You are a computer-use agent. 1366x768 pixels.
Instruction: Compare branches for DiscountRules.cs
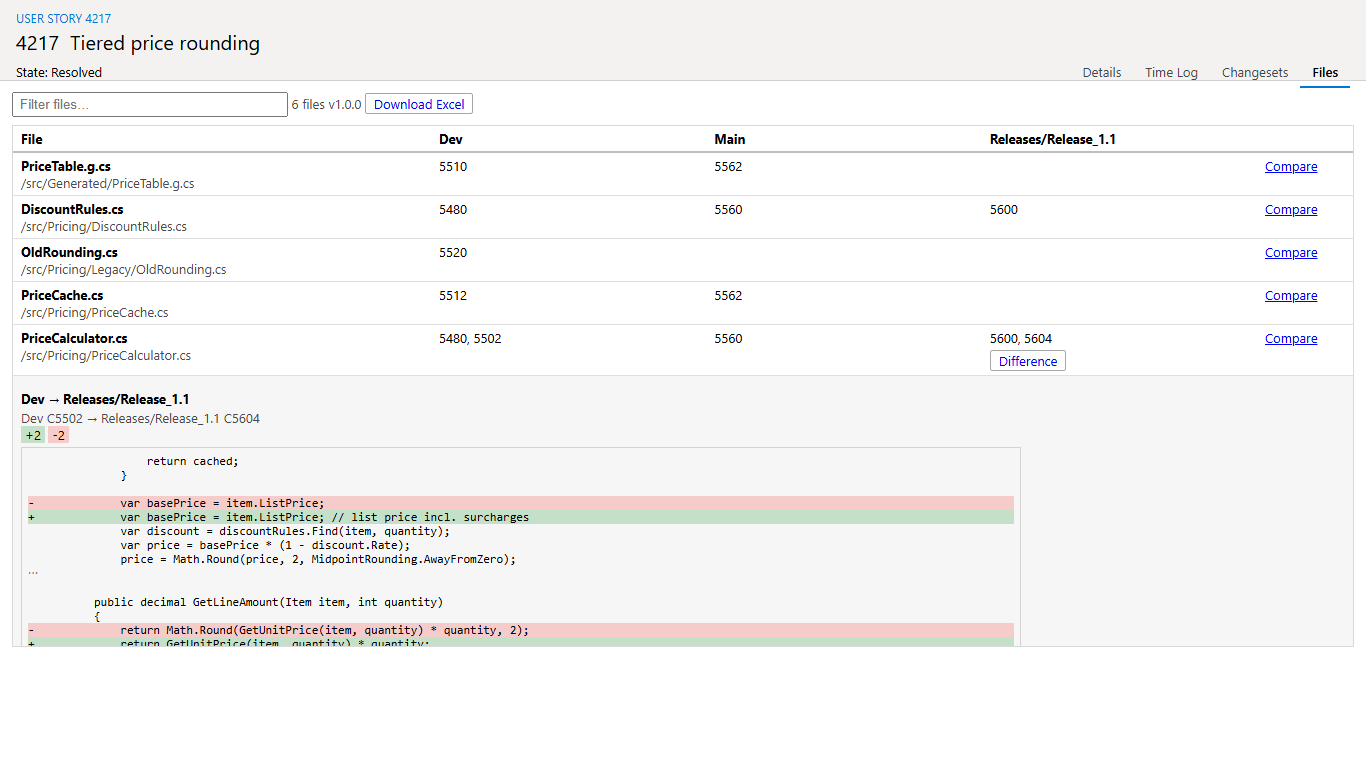tap(1291, 210)
